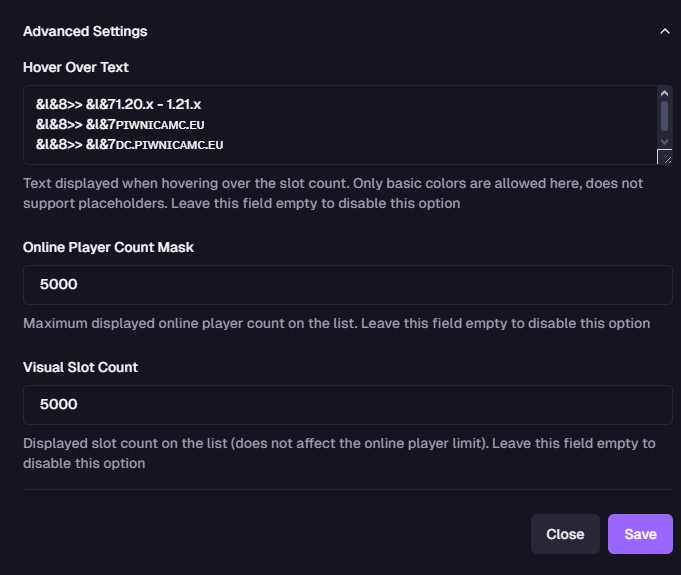This screenshot has height=575, width=681.
Task: Focus the Online Player Count Mask field
Action: pyautogui.click(x=347, y=285)
